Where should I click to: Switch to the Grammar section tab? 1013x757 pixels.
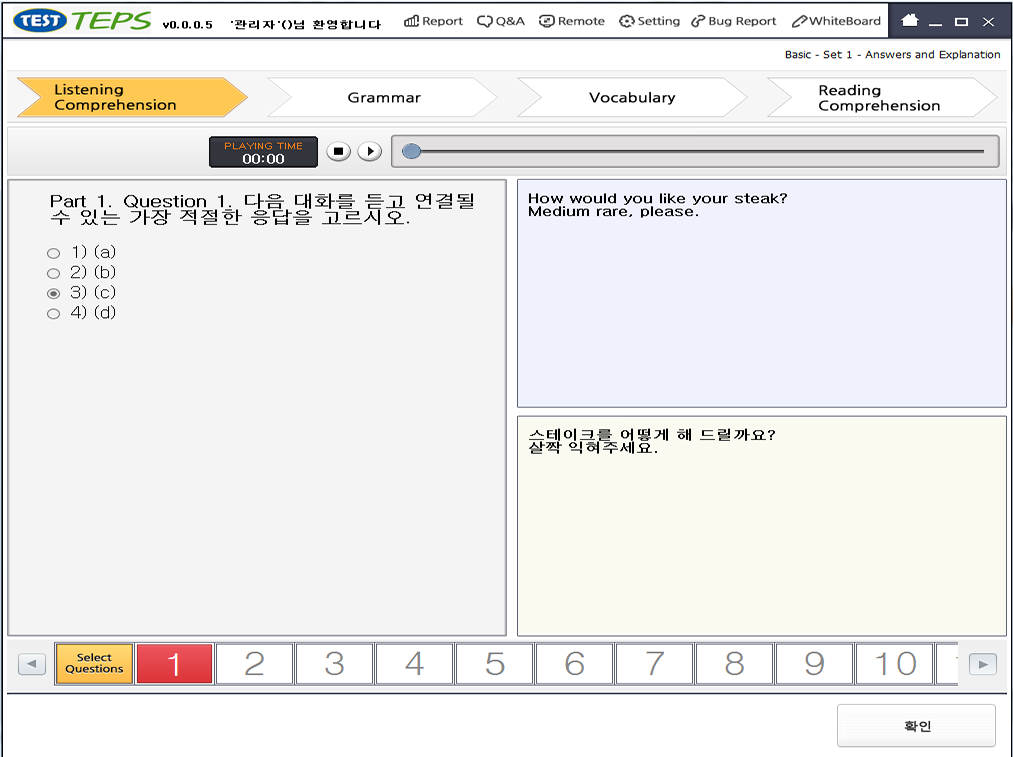click(x=384, y=98)
